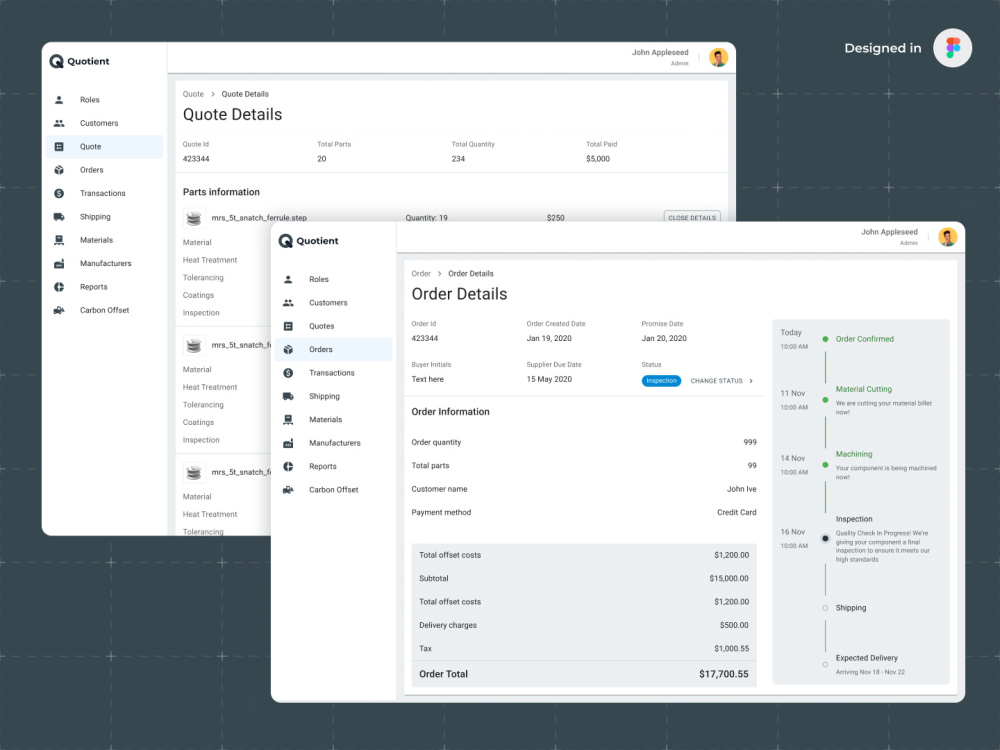Go to Manufacturers label in Order Details sidebar
Screen dimensions: 1000x750
(335, 443)
